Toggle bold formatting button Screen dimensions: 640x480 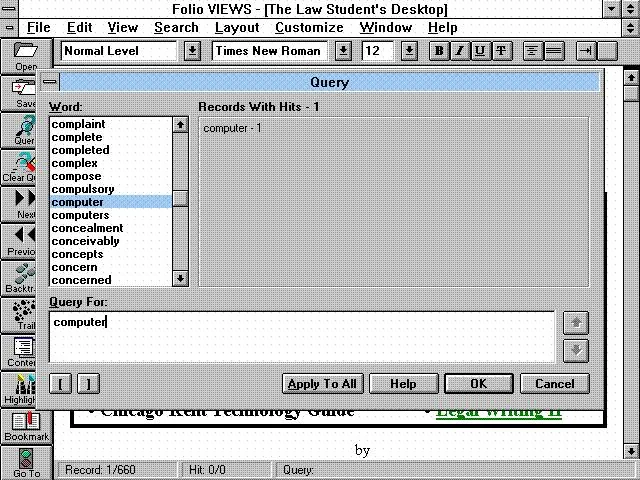pyautogui.click(x=439, y=51)
